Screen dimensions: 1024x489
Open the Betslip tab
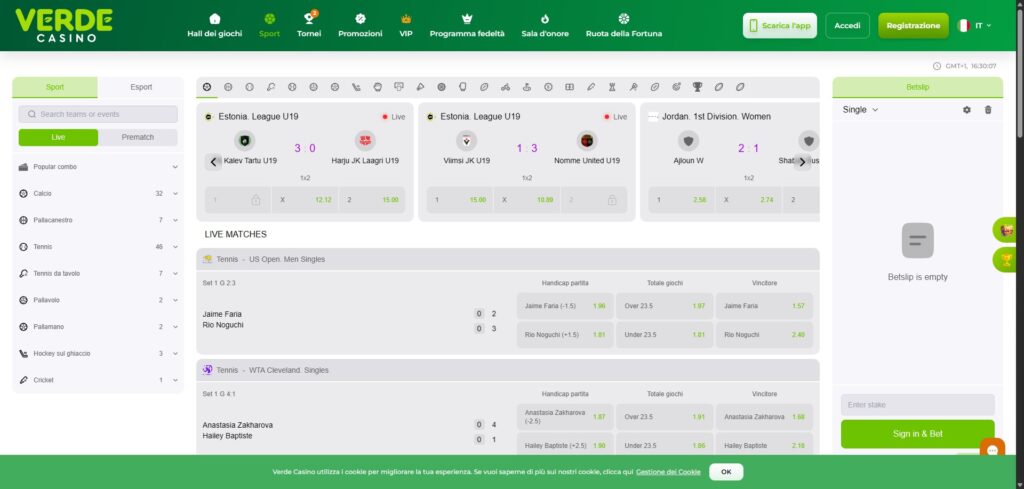(x=918, y=87)
